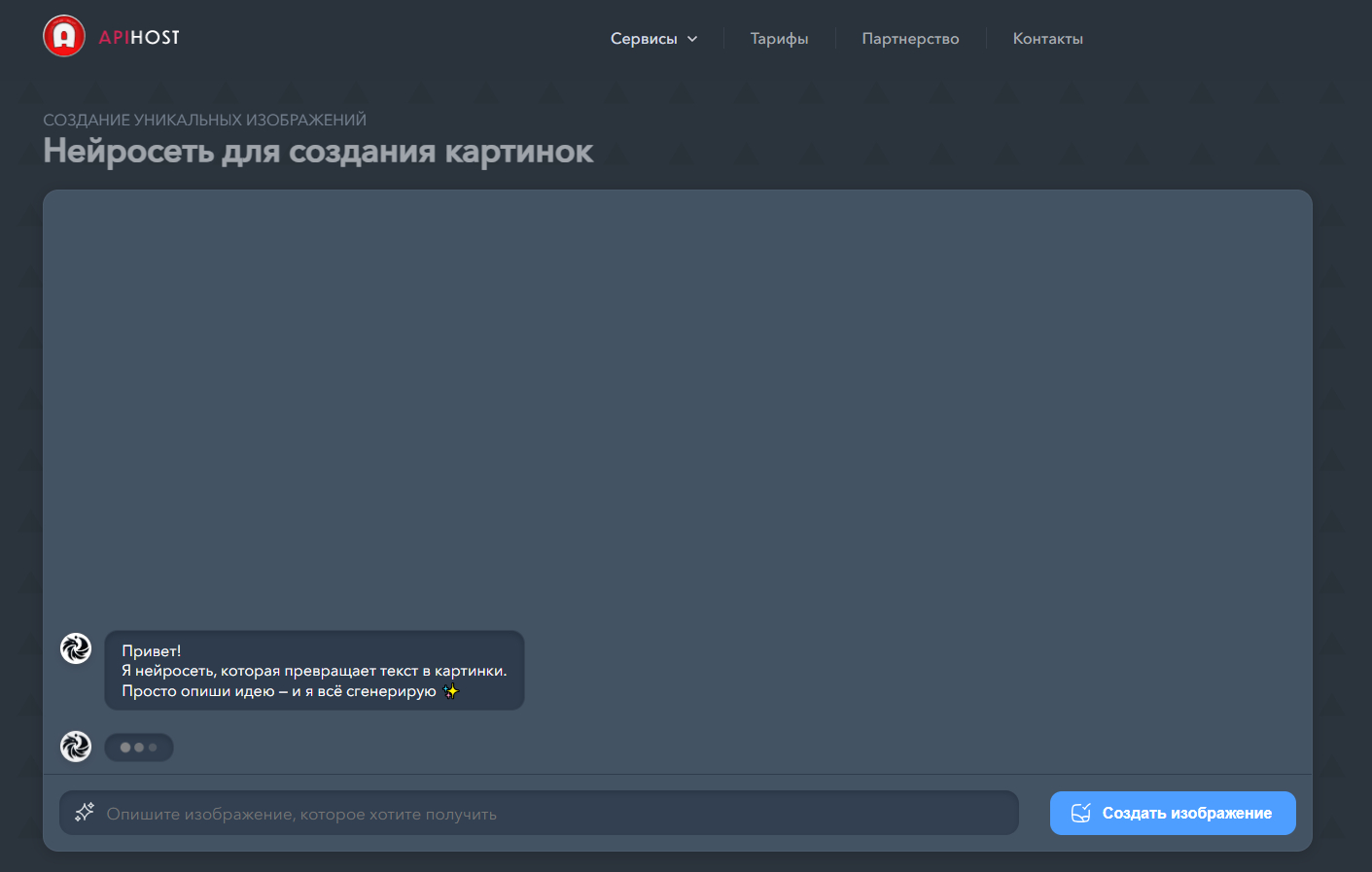
Task: Open the APIHOST home text link
Action: coord(139,38)
